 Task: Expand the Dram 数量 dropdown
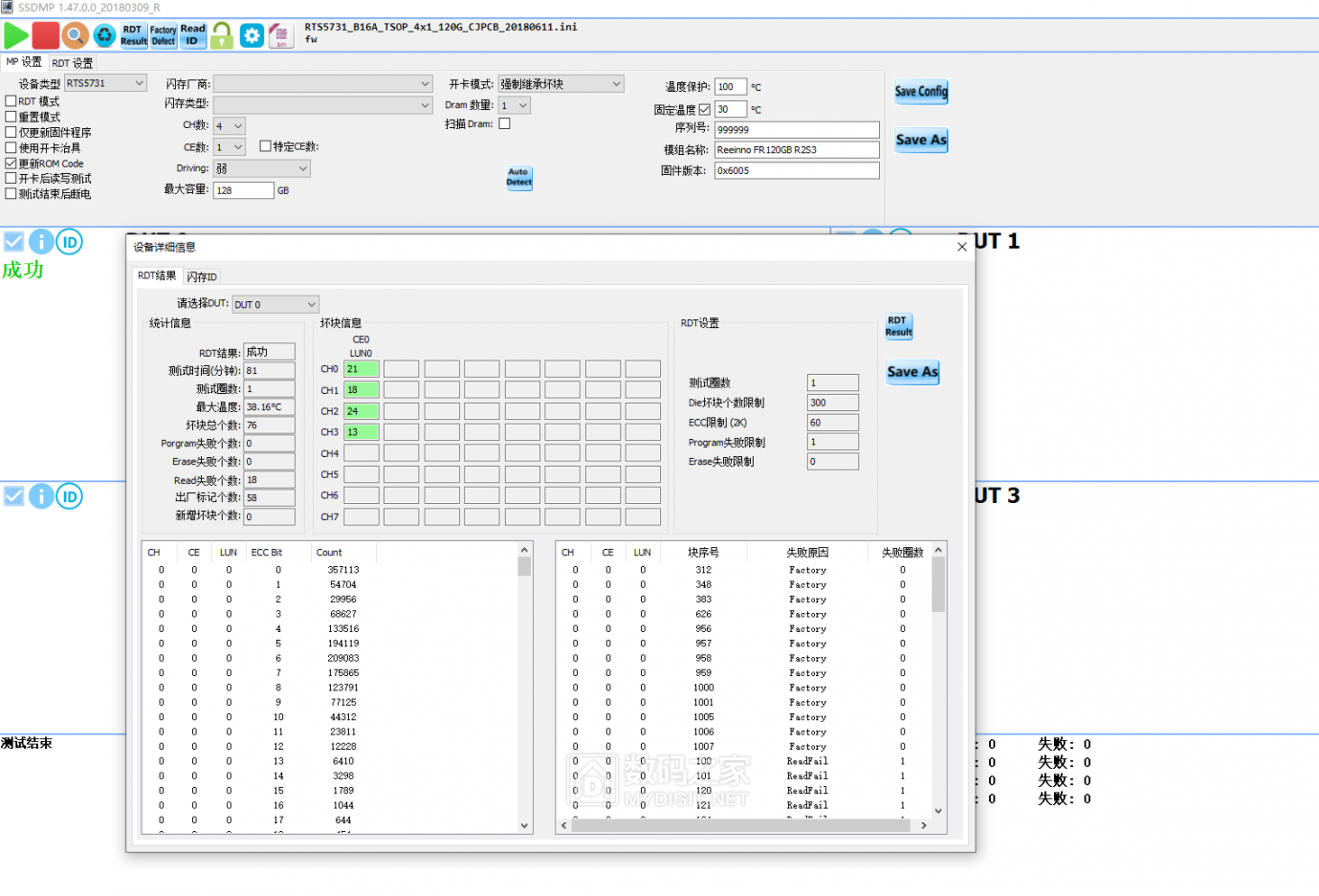pos(514,105)
